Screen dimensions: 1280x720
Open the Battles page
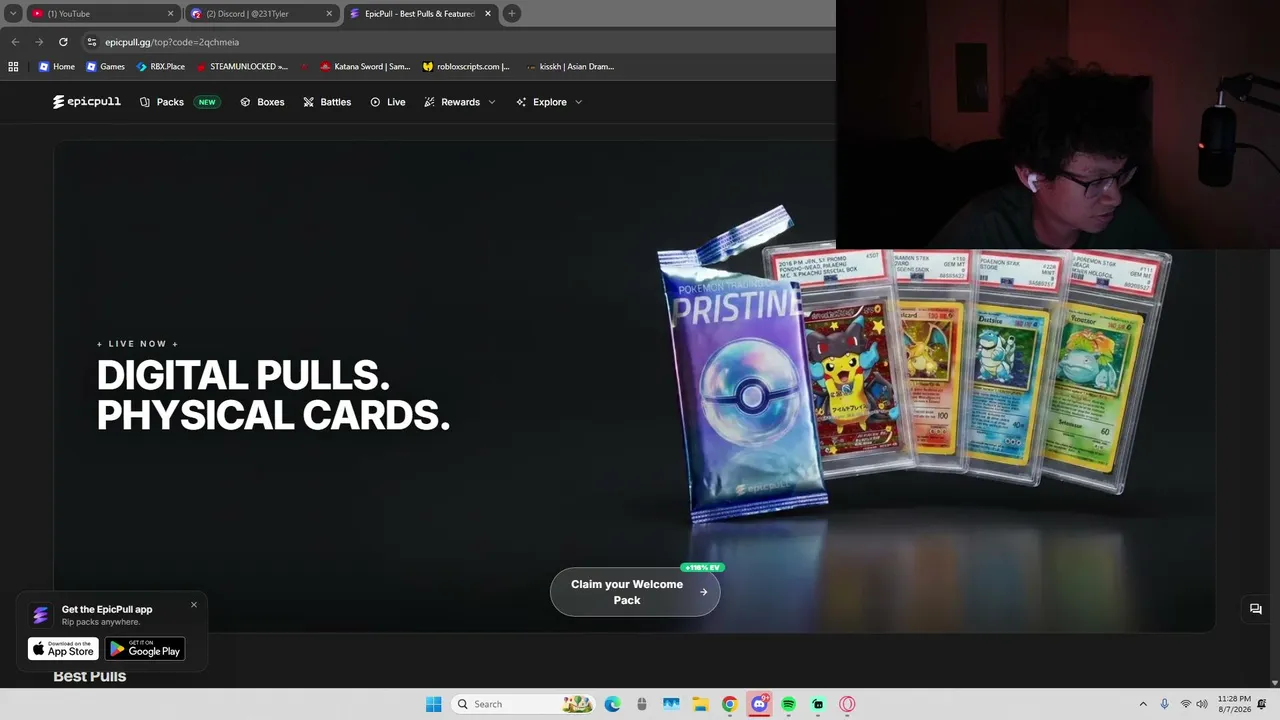pyautogui.click(x=327, y=102)
